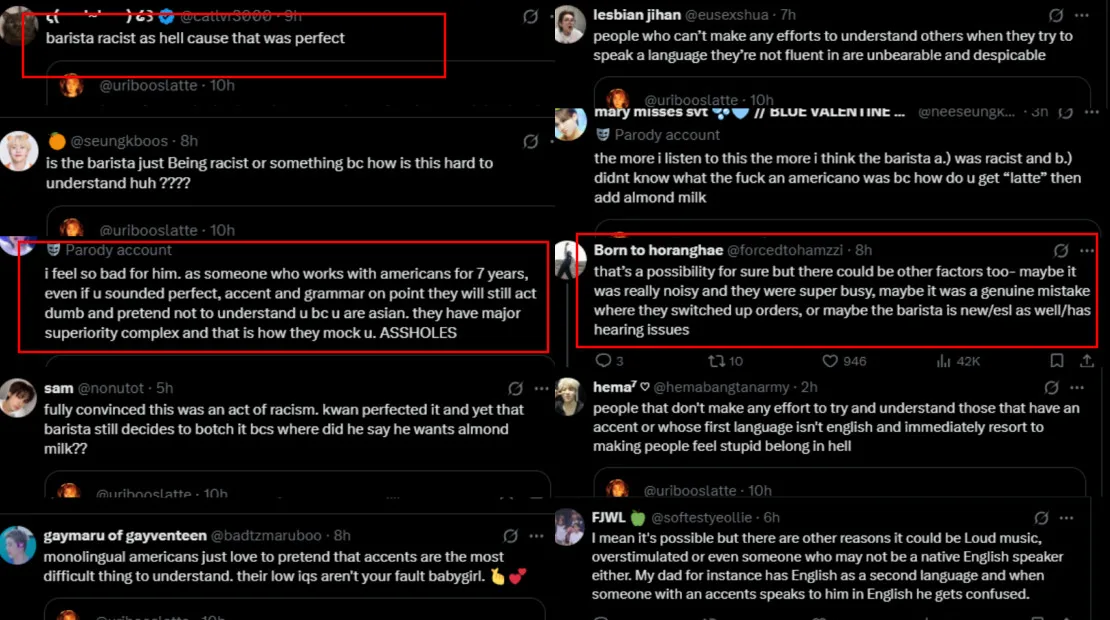Bookmark the Born to horanghae tweet
The width and height of the screenshot is (1110, 620).
point(1056,361)
